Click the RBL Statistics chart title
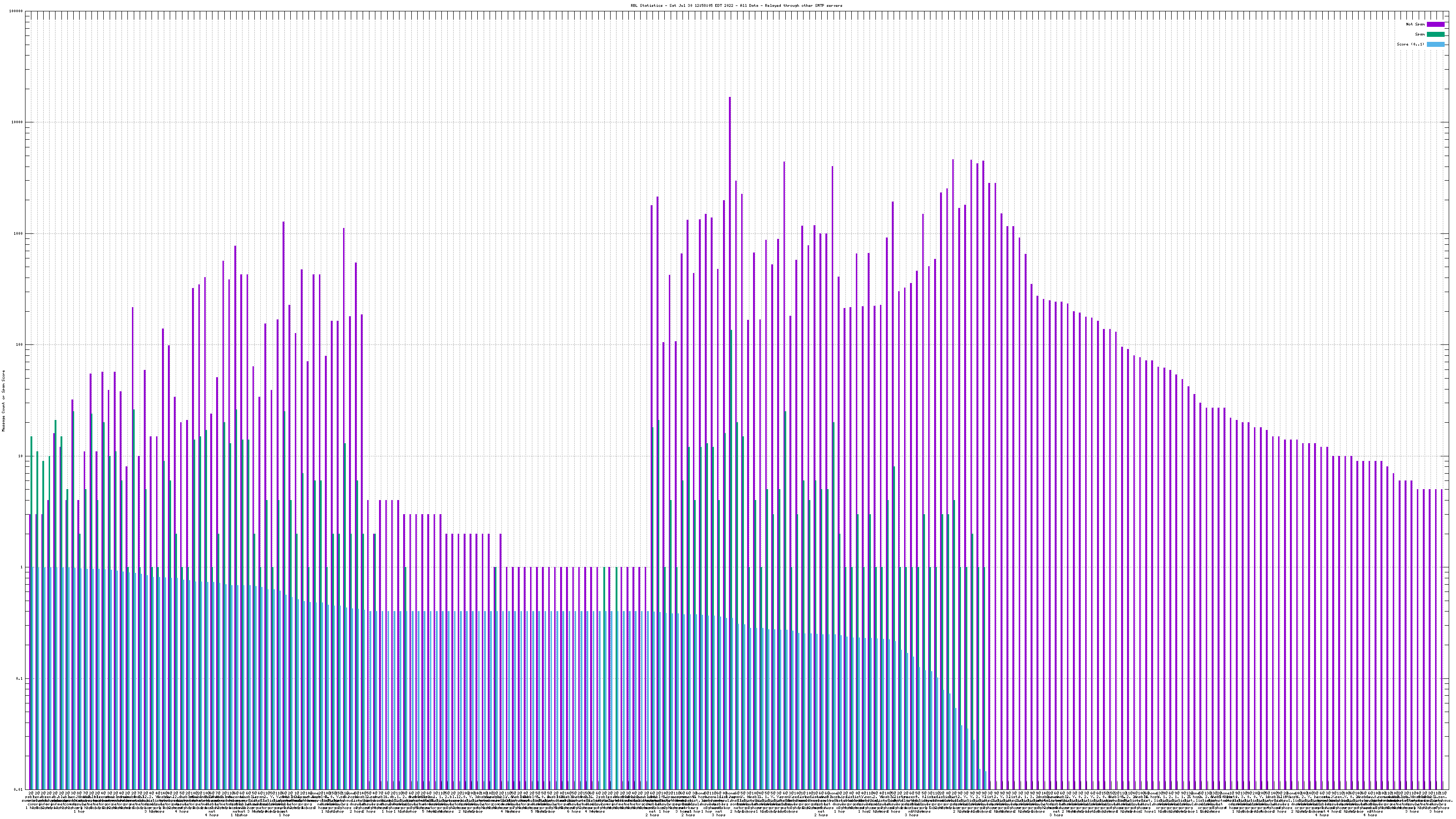The image size is (1456, 819). (x=736, y=5)
